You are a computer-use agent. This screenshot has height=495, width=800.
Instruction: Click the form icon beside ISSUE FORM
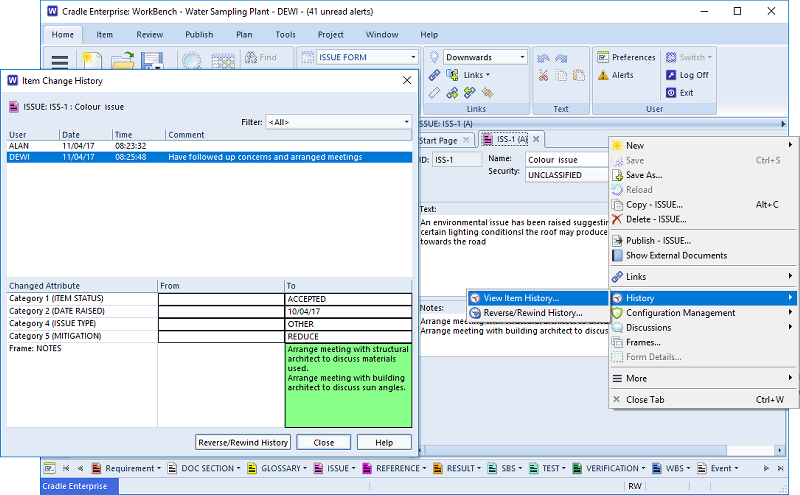308,57
